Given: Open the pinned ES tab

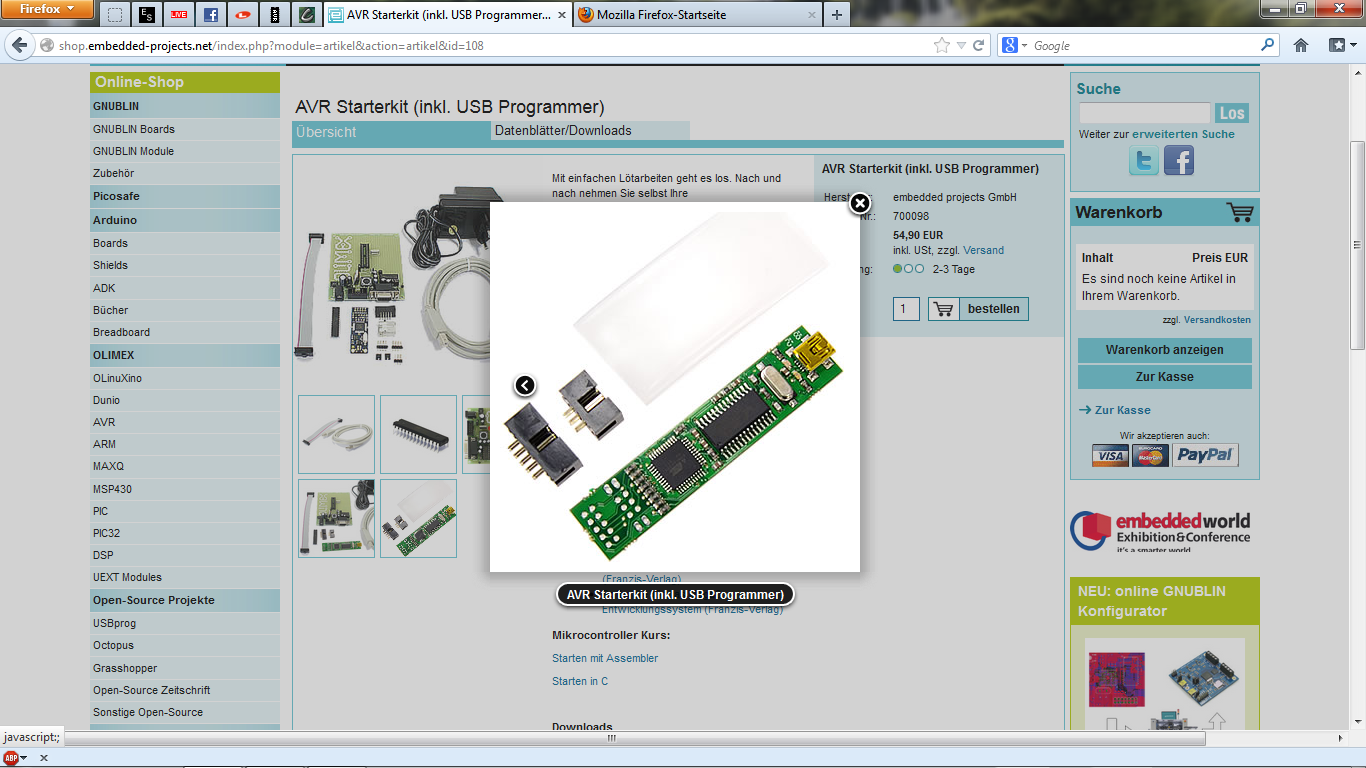Looking at the screenshot, I should pos(147,15).
